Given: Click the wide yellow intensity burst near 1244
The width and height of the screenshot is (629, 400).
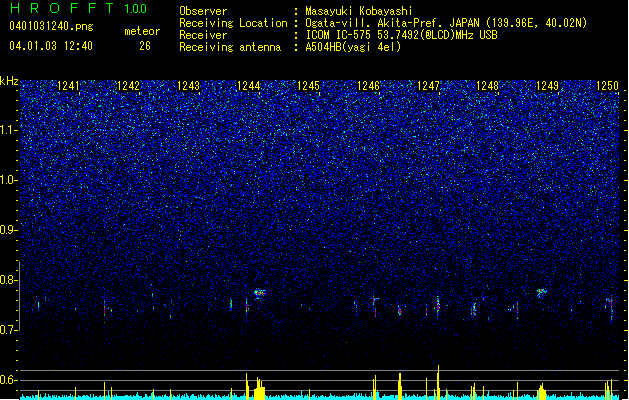Looking at the screenshot, I should point(260,389).
